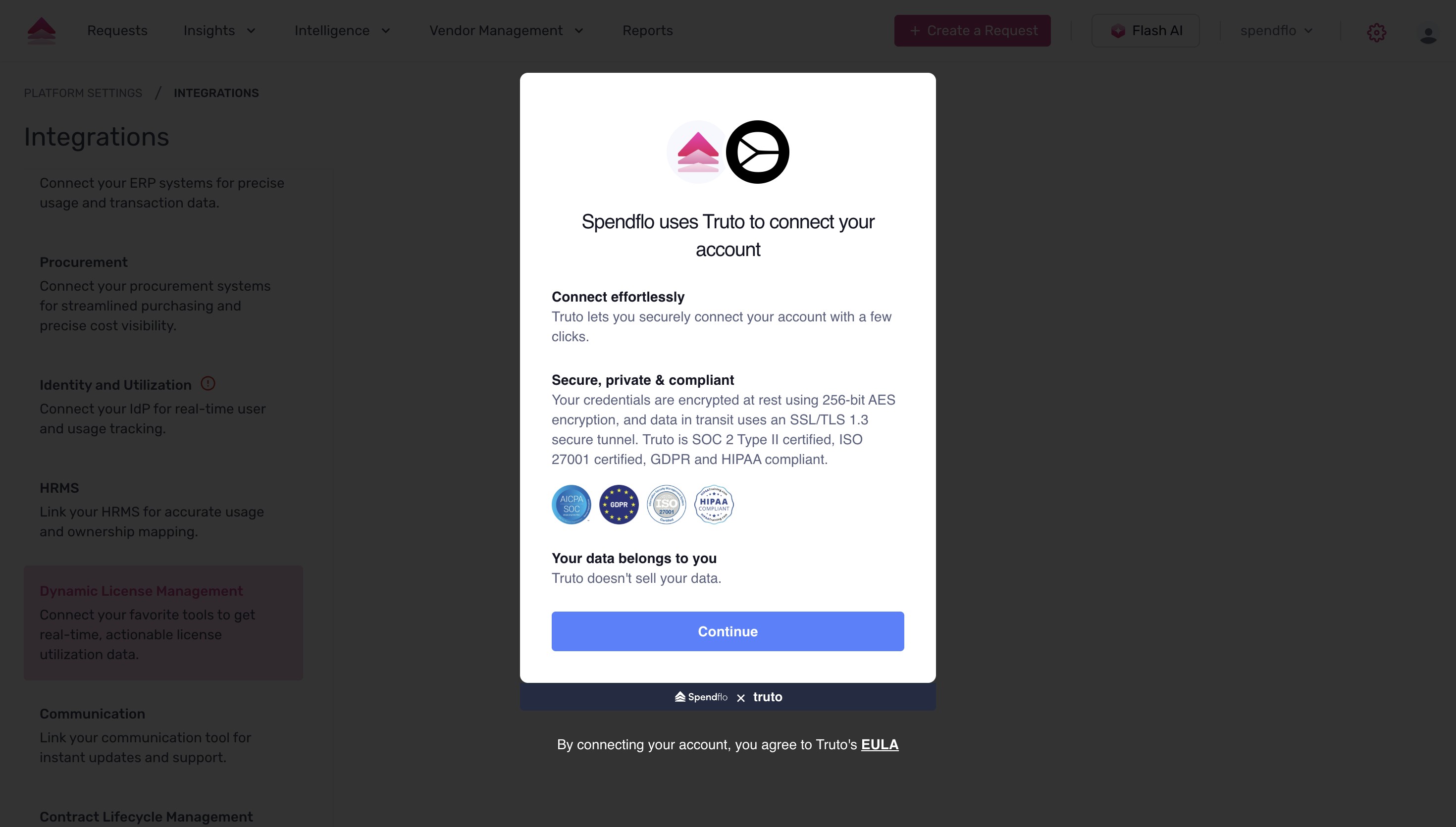Click the HIPAA Compliant badge

pyautogui.click(x=713, y=504)
